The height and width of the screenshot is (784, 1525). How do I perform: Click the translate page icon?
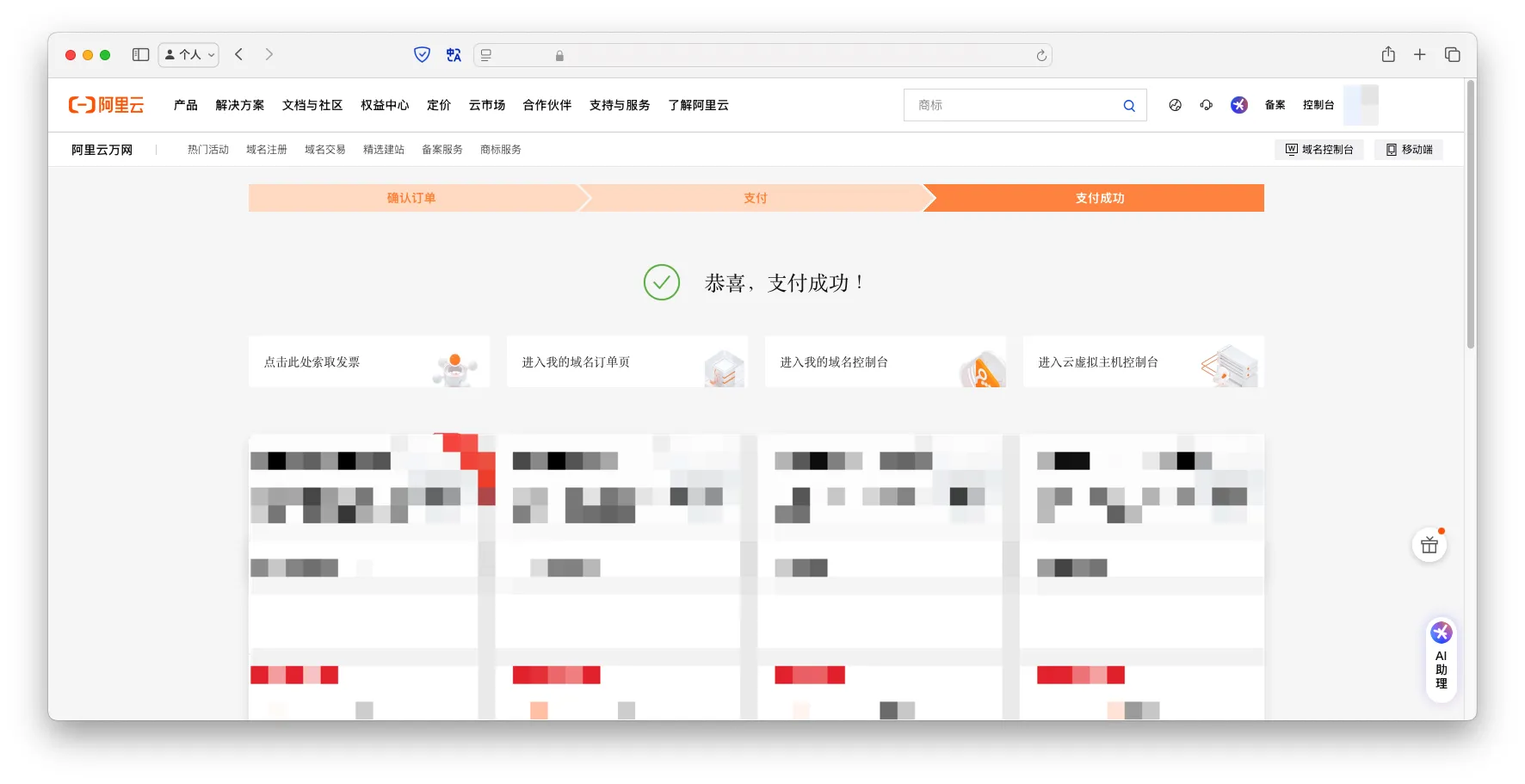point(454,55)
